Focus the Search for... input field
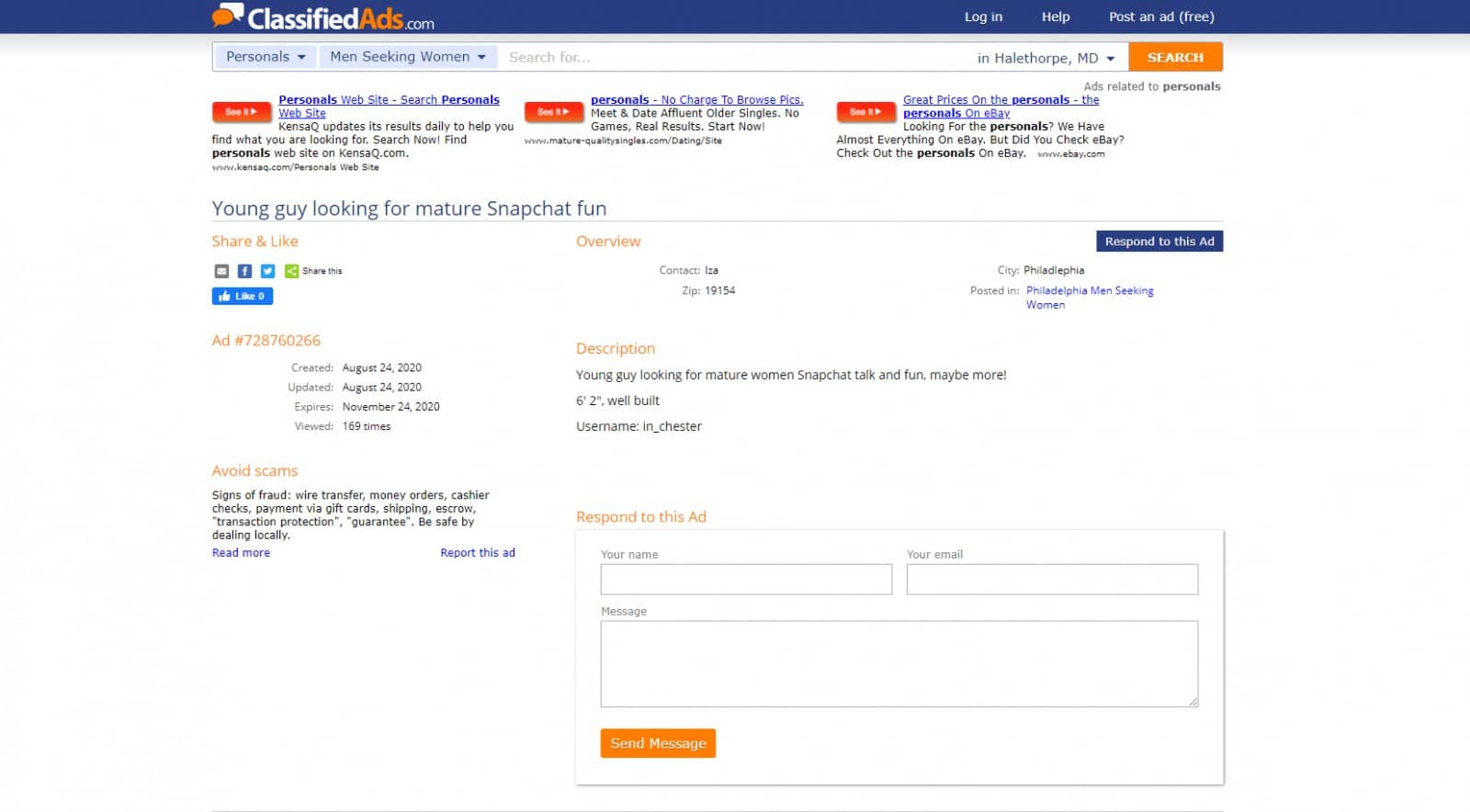The image size is (1470, 812). click(x=735, y=57)
